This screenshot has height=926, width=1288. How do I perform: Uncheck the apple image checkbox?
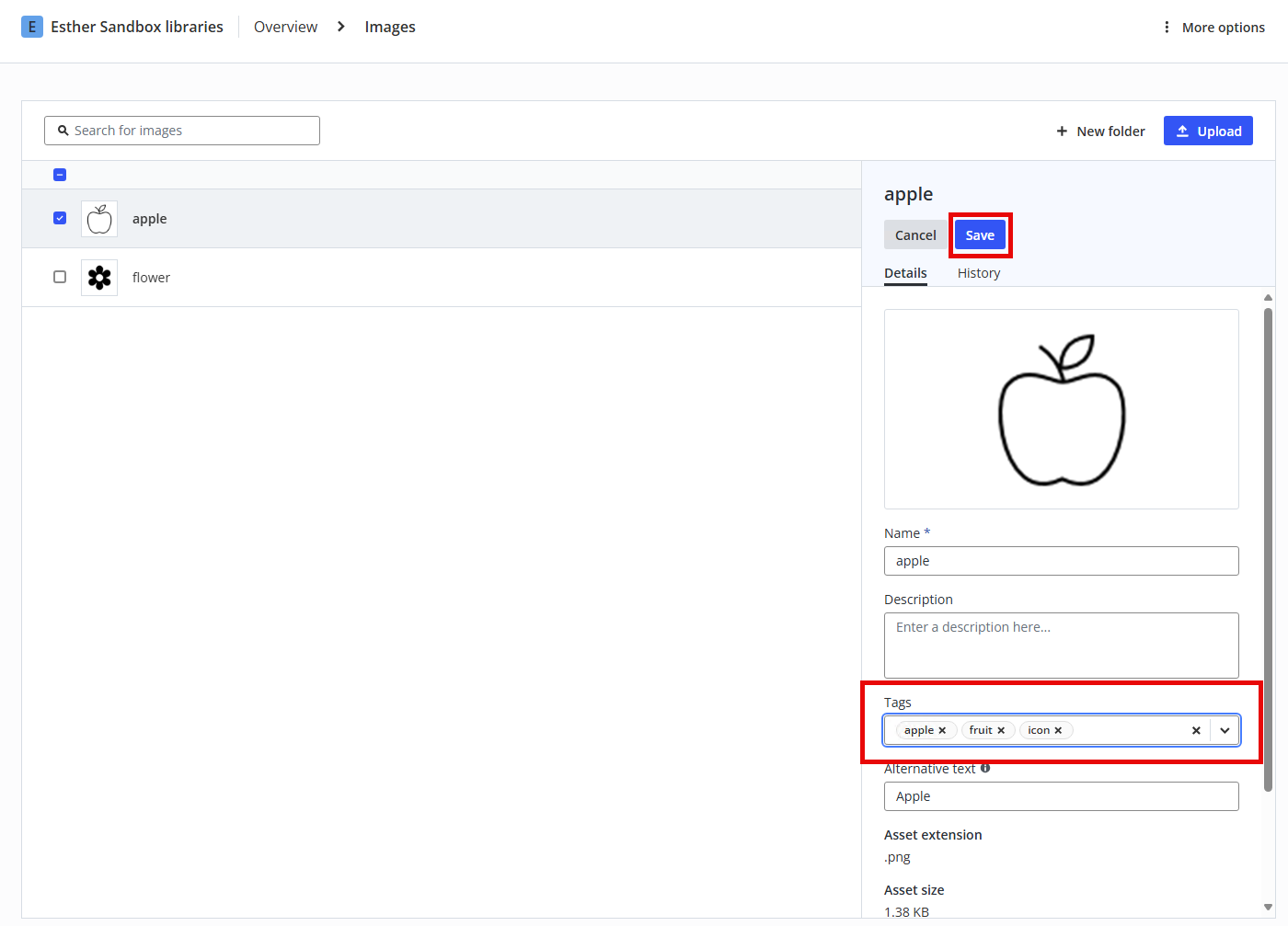click(x=60, y=218)
